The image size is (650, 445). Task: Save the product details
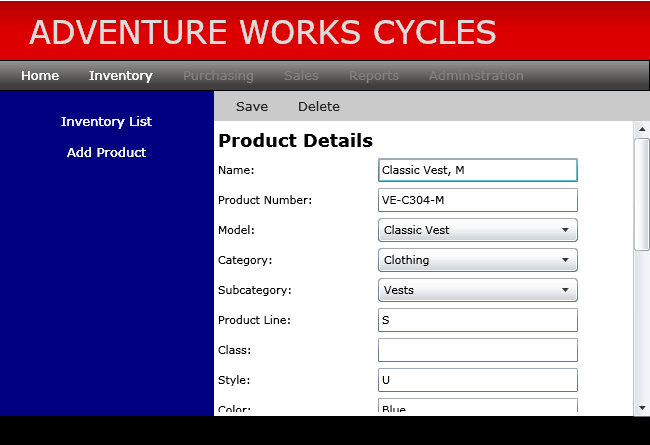(x=252, y=107)
